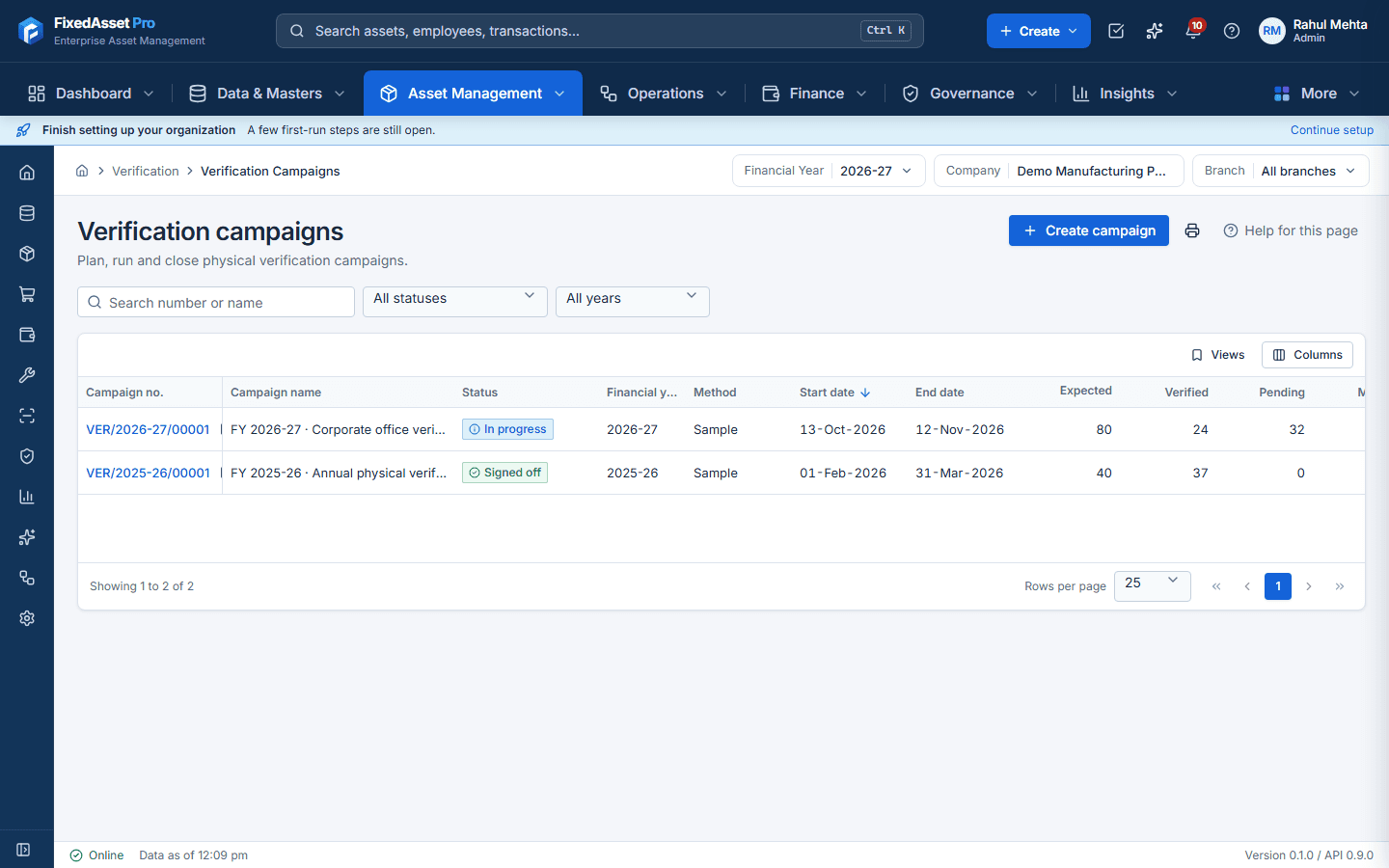This screenshot has width=1389, height=868.
Task: Open the All years filter dropdown
Action: [633, 302]
